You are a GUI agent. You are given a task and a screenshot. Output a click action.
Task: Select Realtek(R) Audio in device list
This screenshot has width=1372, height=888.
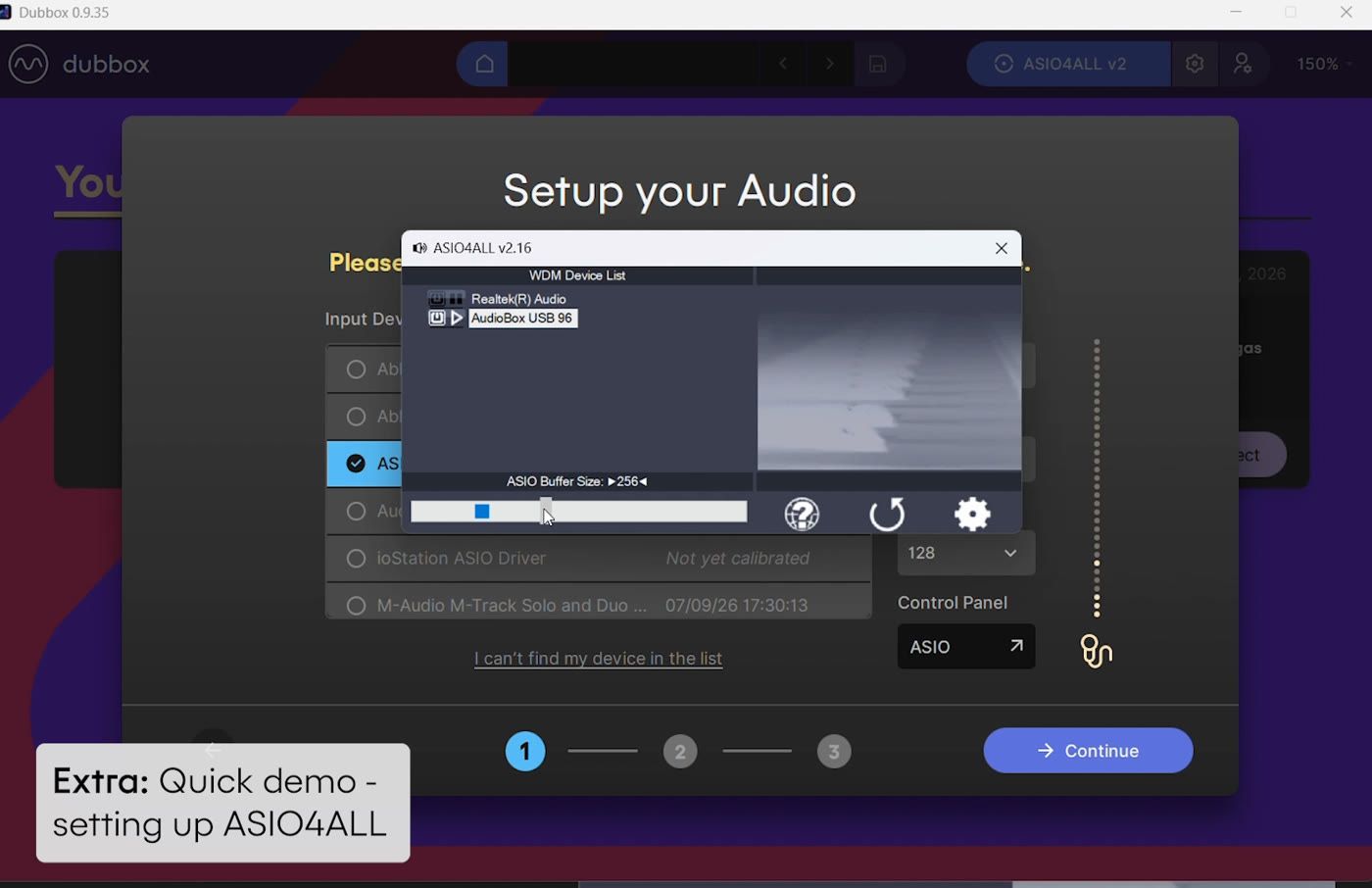[518, 299]
